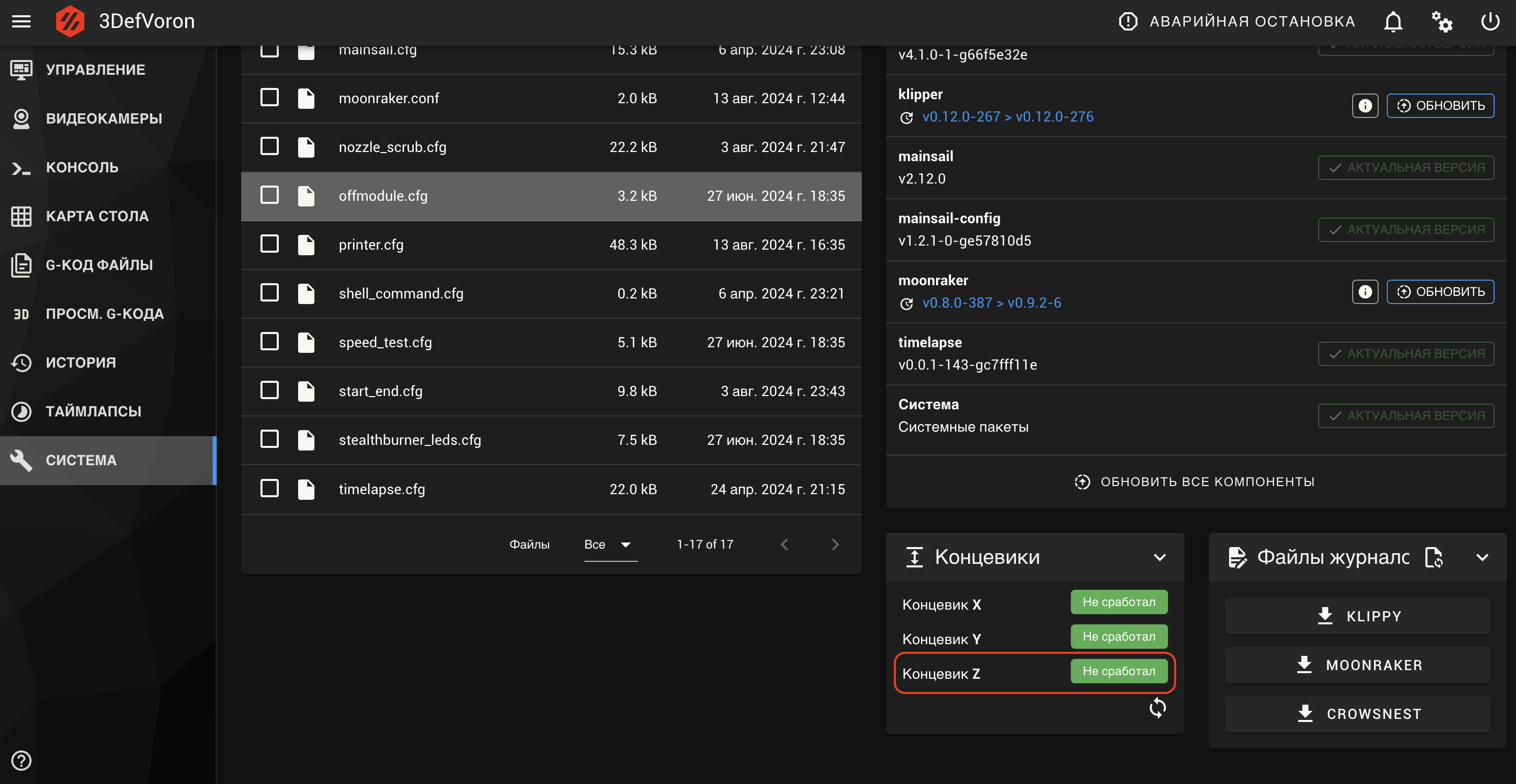The width and height of the screenshot is (1516, 784).
Task: Tick the offmodule.cfg checkbox
Action: pyautogui.click(x=270, y=195)
